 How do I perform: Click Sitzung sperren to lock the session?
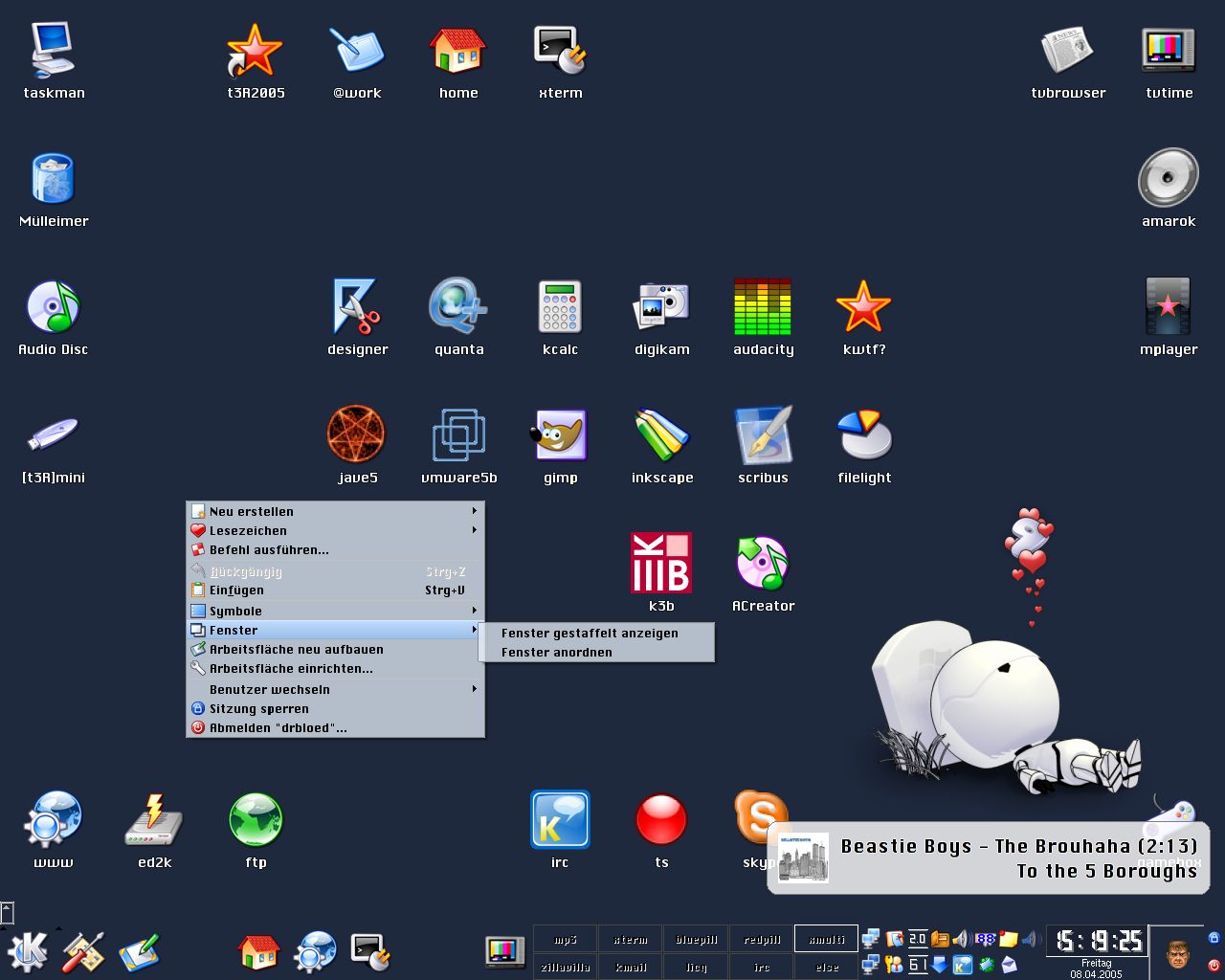(x=258, y=708)
